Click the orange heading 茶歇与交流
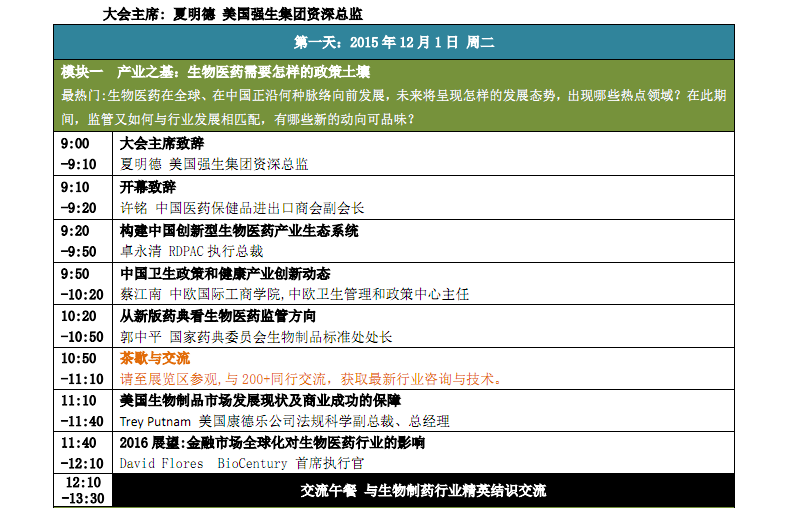The width and height of the screenshot is (791, 508). (x=154, y=358)
